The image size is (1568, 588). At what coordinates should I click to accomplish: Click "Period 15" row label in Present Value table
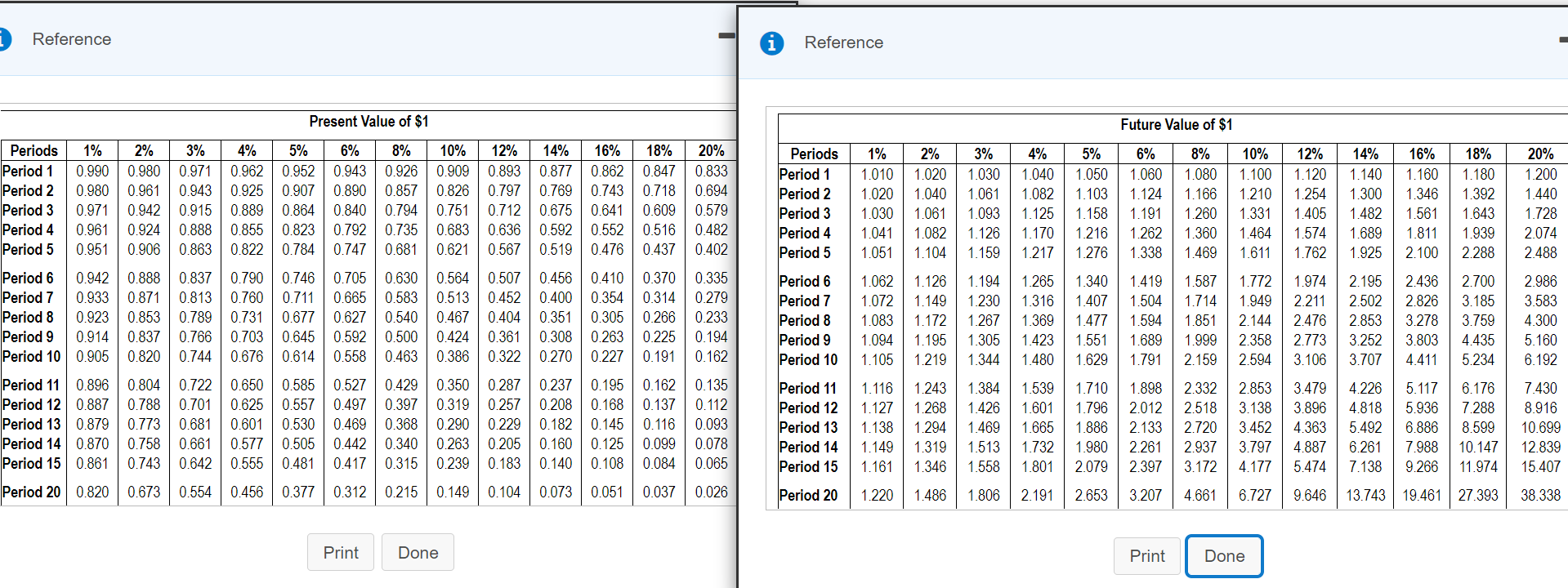click(31, 463)
